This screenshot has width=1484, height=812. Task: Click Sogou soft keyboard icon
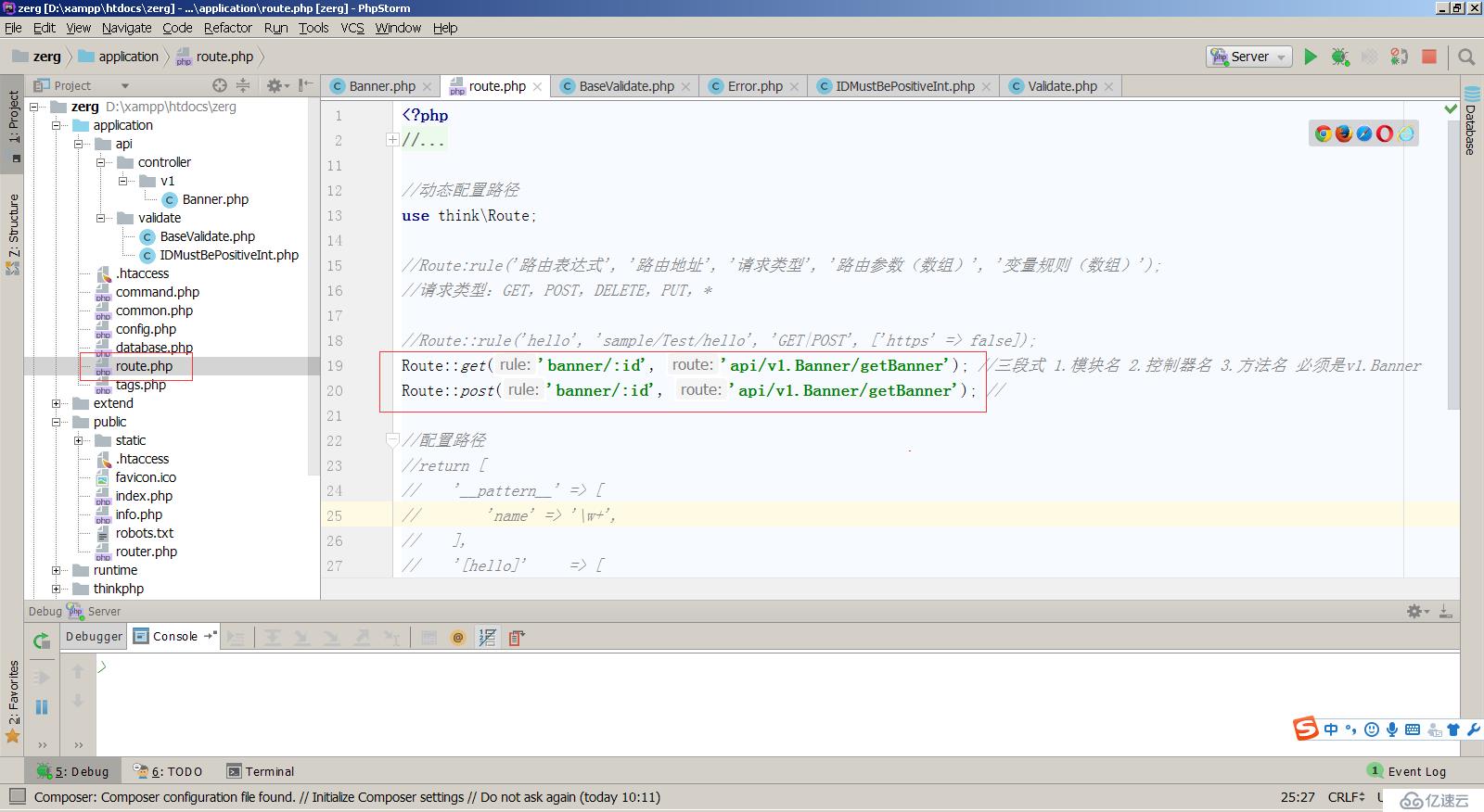point(1413,730)
